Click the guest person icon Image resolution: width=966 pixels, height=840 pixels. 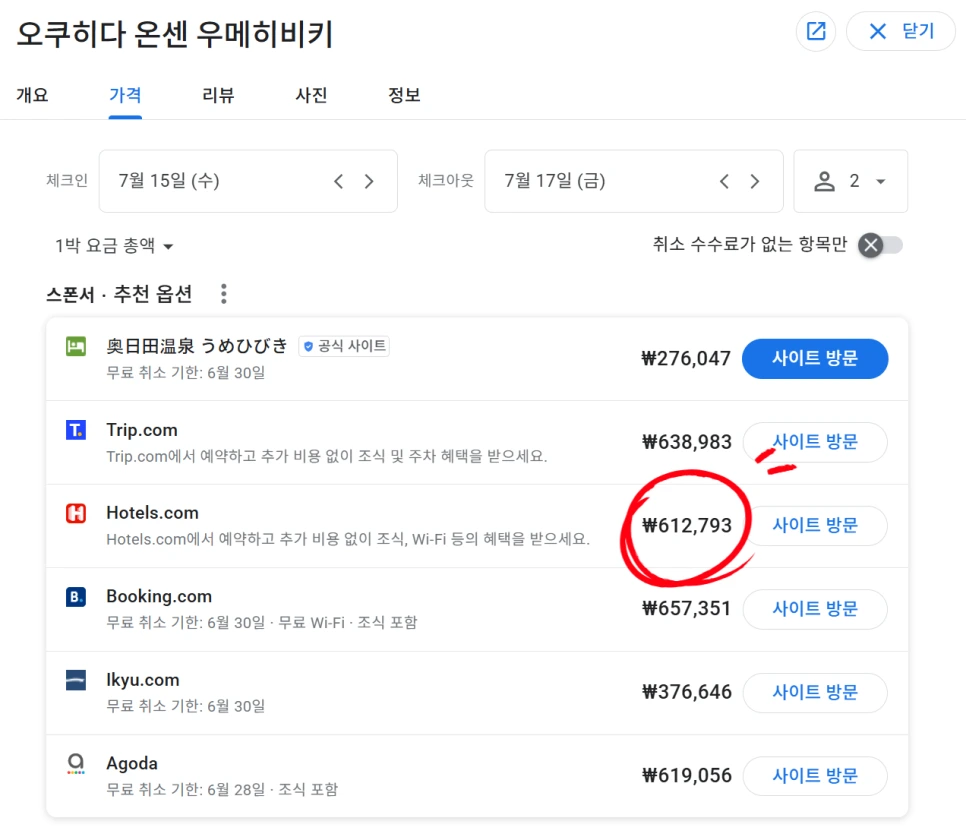coord(824,181)
